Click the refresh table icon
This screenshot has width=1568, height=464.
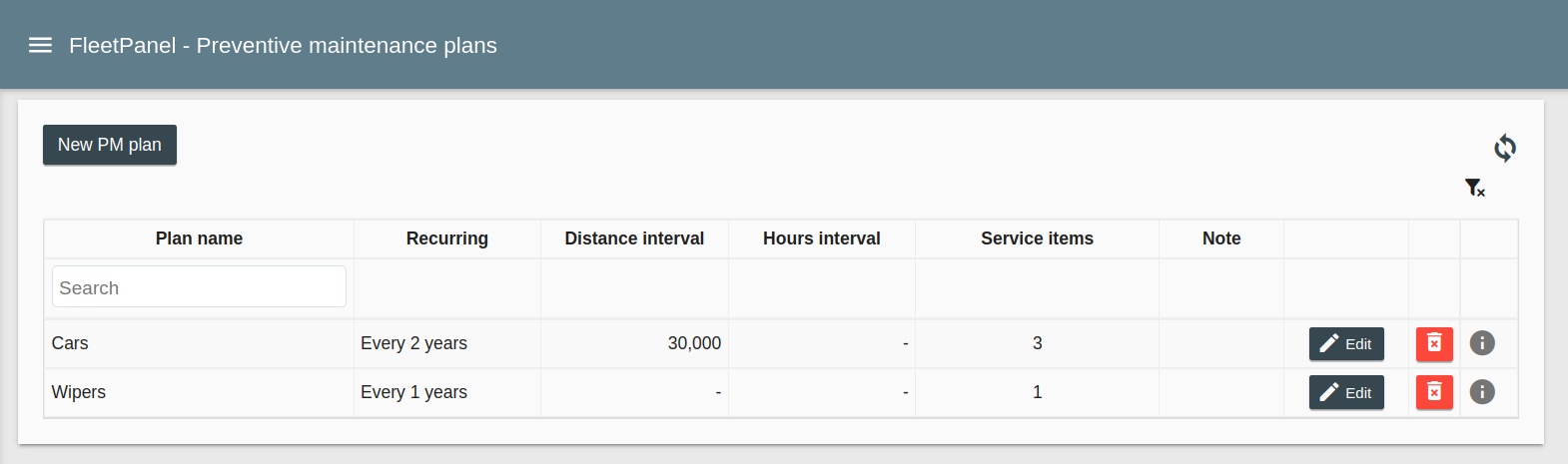click(1504, 148)
